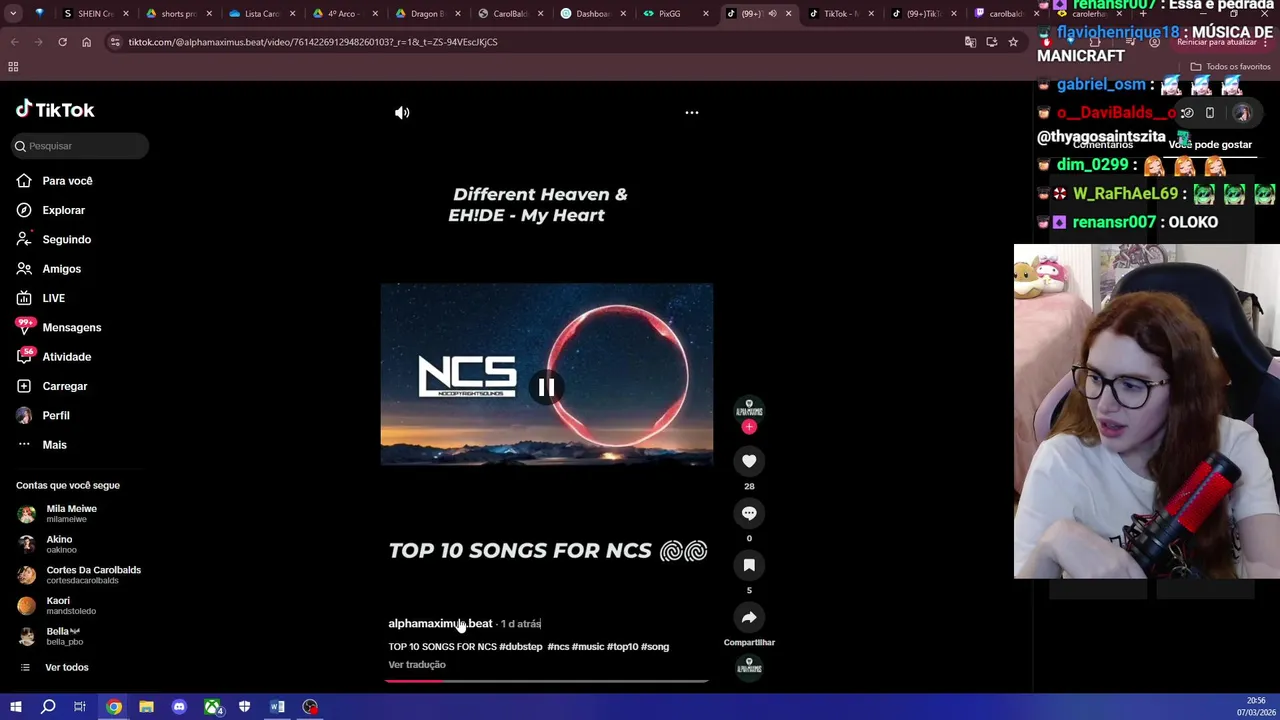This screenshot has height=720, width=1280.
Task: Open Mila Meiwe followed account
Action: coord(71,513)
